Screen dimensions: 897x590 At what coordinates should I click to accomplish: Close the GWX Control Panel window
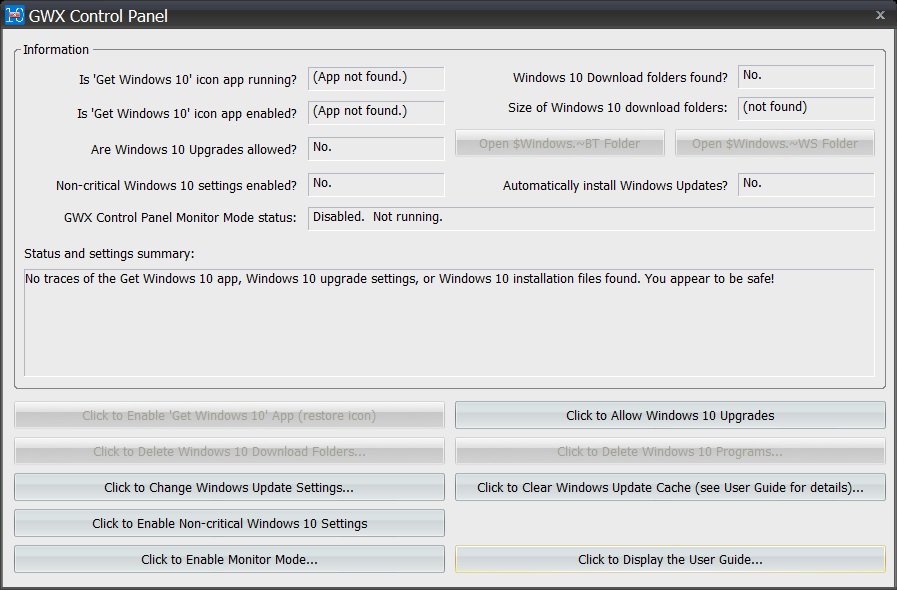pos(879,15)
